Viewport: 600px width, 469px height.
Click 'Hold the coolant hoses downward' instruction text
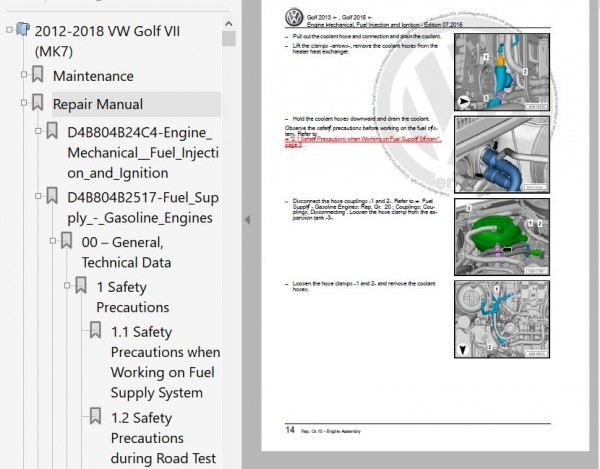click(x=361, y=119)
